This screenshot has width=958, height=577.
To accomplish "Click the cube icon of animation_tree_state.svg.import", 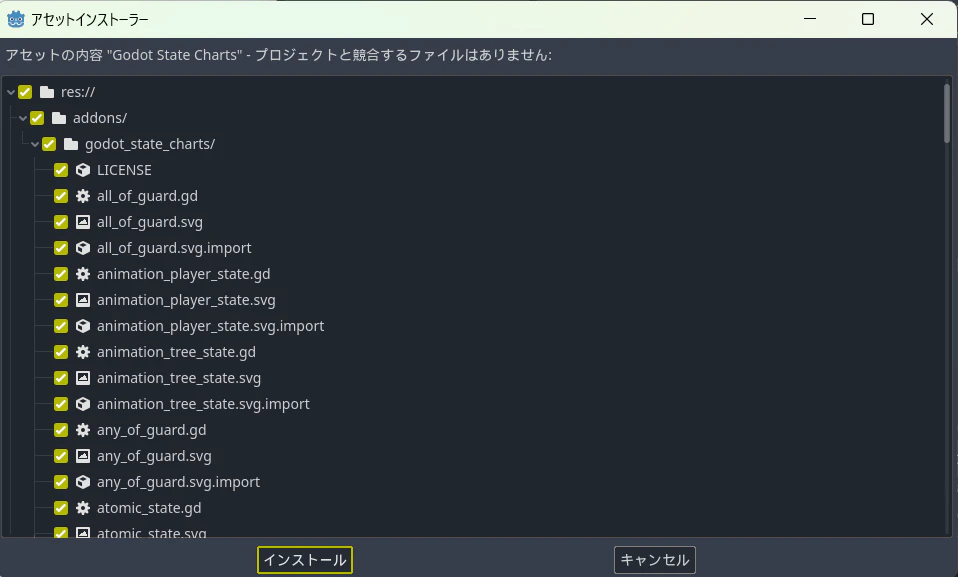I will tap(83, 404).
